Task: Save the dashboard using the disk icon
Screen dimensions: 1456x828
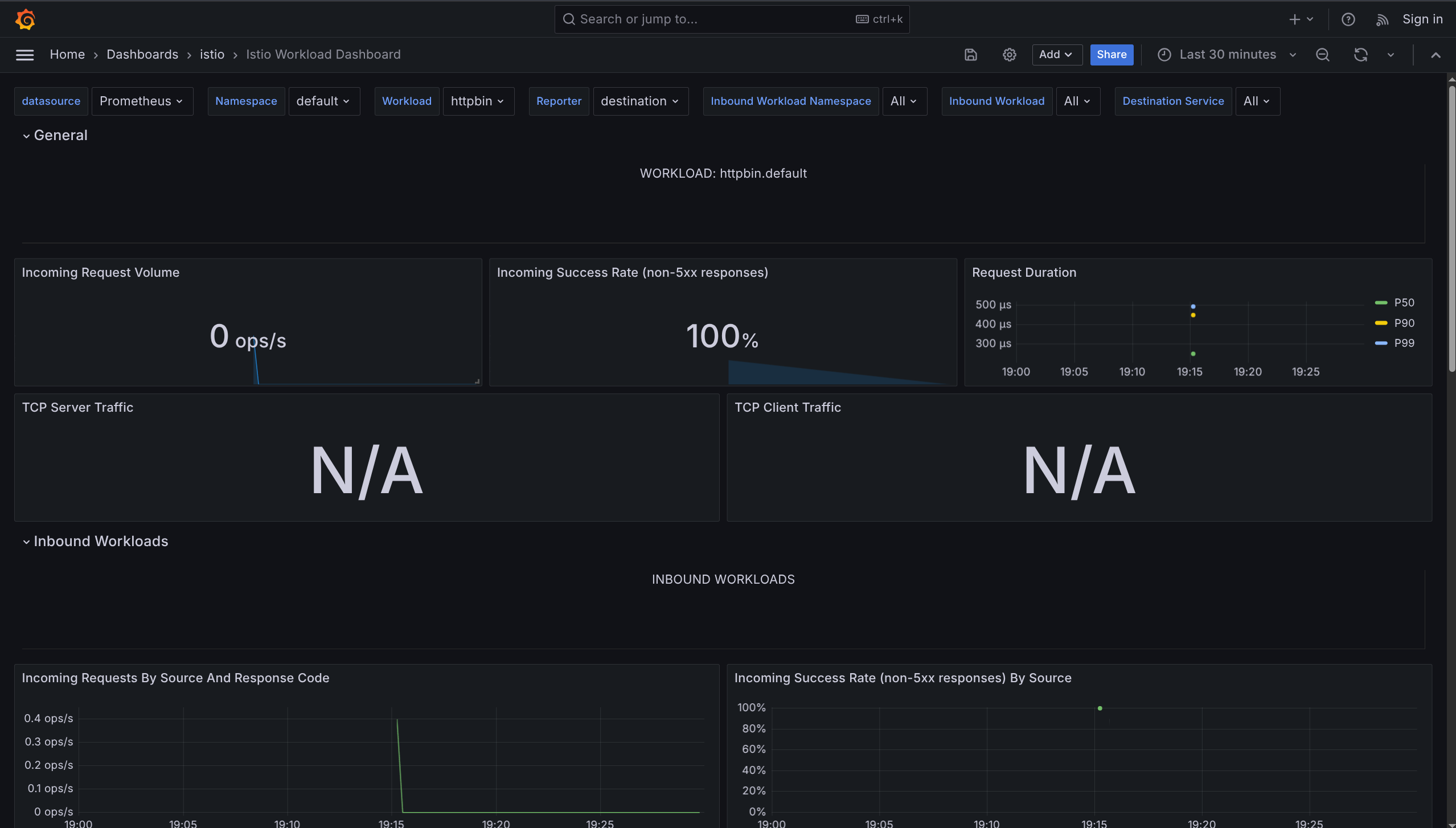Action: [x=970, y=55]
